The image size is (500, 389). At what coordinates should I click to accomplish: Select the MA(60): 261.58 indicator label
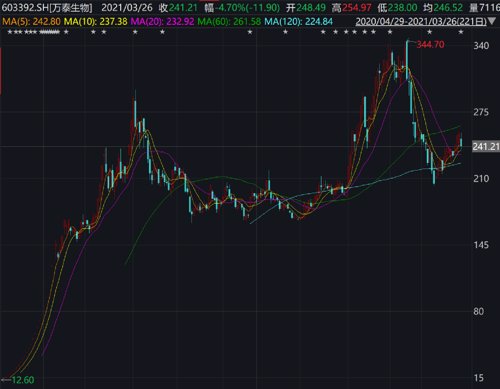(x=229, y=22)
